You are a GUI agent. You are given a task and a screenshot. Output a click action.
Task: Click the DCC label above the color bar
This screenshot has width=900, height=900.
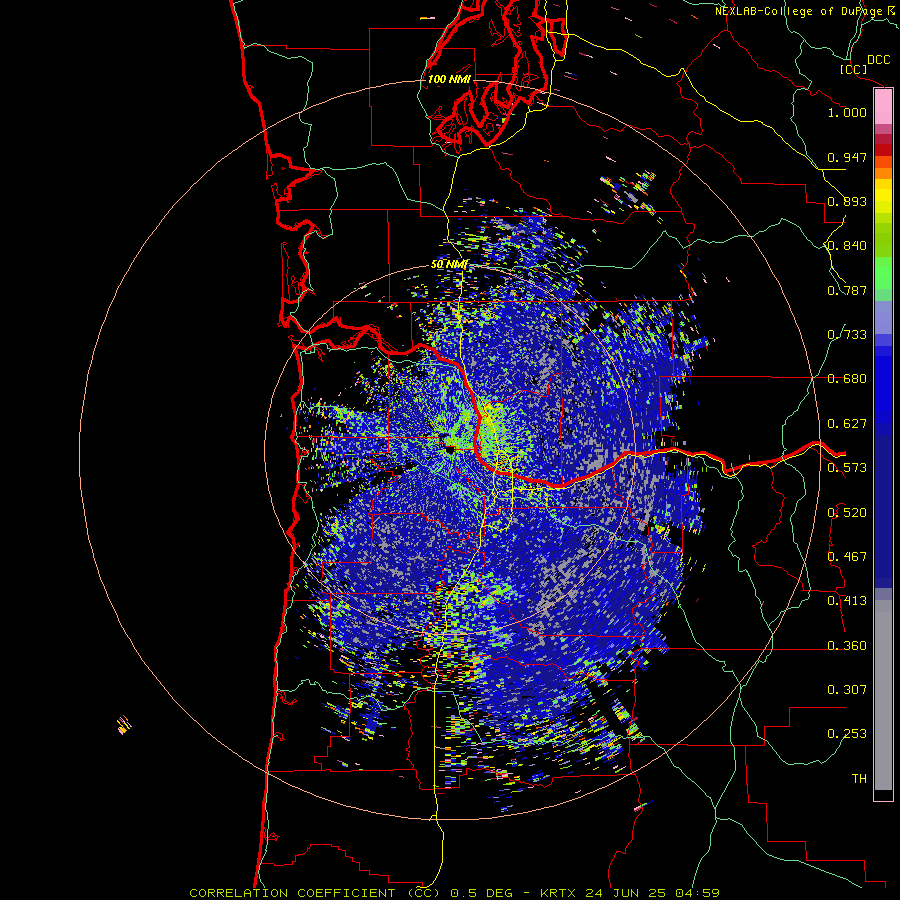point(878,60)
